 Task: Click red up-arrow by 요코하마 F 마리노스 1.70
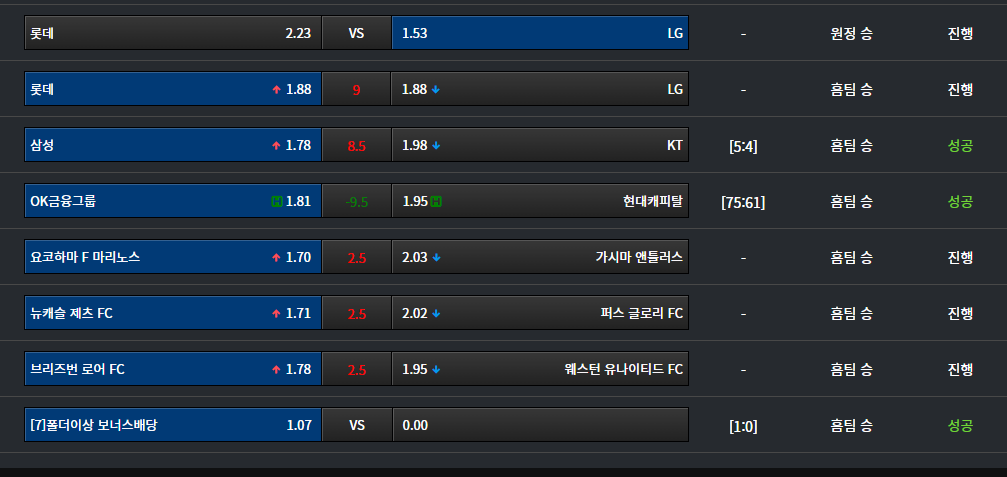coord(276,257)
